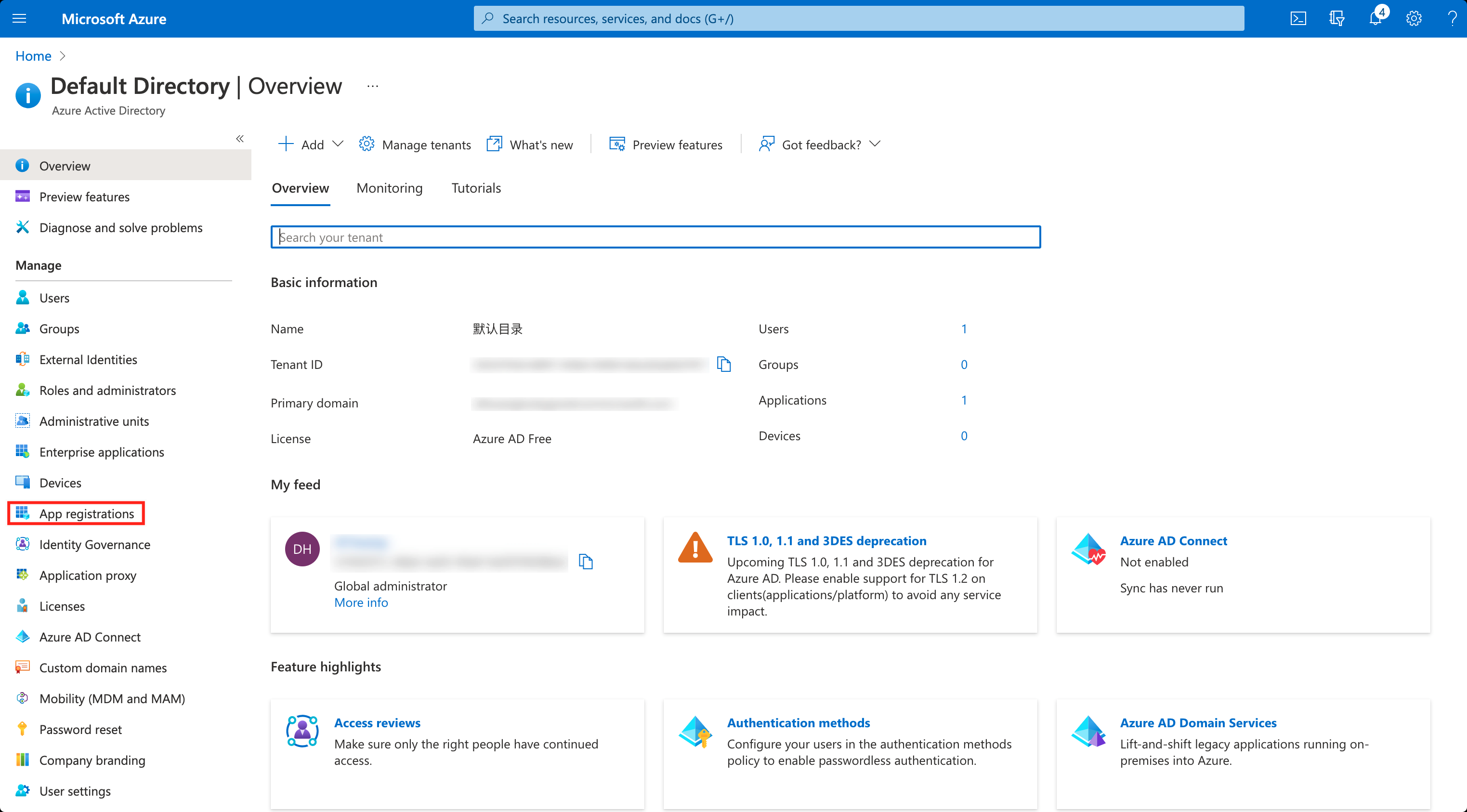Select Manage tenants in the toolbar

pos(427,144)
